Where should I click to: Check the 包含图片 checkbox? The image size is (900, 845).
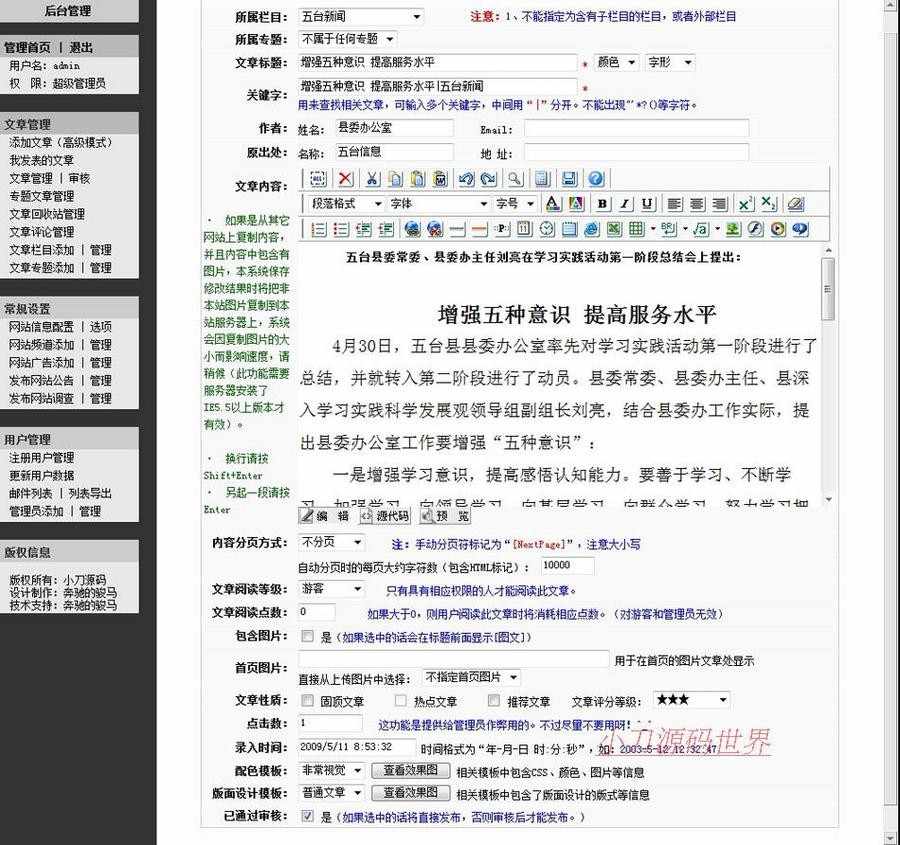pyautogui.click(x=308, y=636)
